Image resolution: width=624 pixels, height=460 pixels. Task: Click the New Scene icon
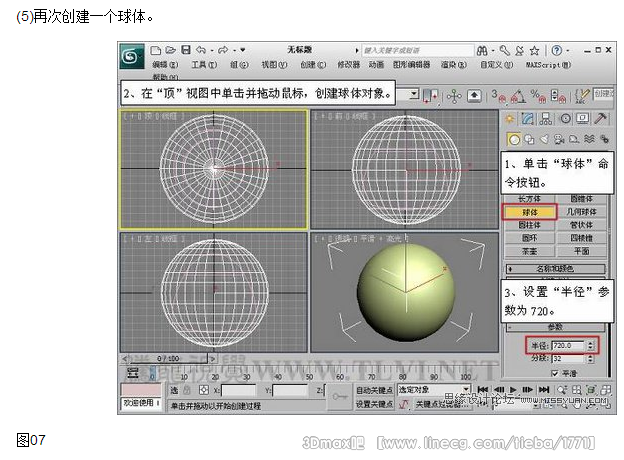tap(156, 50)
